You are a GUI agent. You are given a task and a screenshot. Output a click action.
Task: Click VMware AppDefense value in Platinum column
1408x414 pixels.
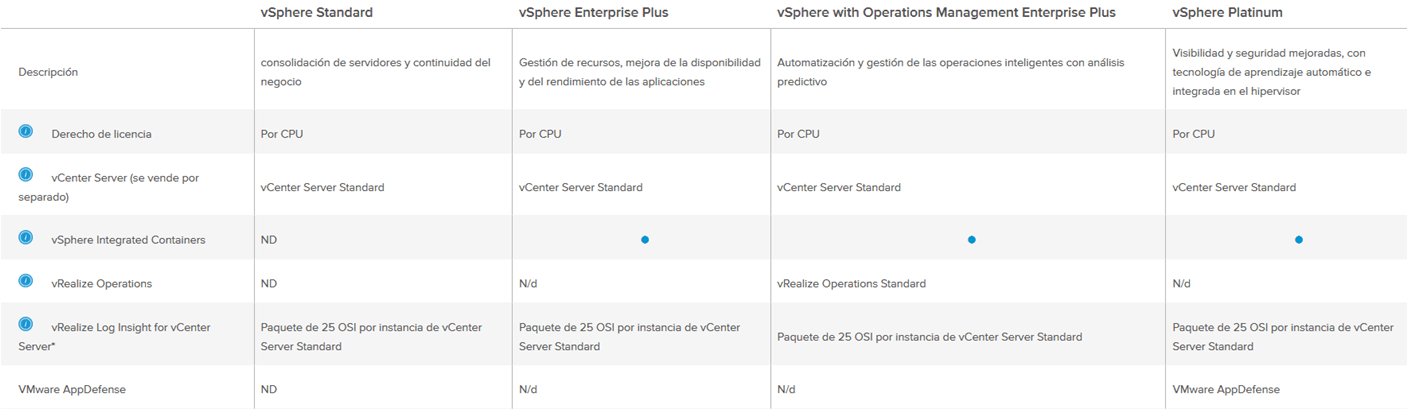click(x=1226, y=389)
